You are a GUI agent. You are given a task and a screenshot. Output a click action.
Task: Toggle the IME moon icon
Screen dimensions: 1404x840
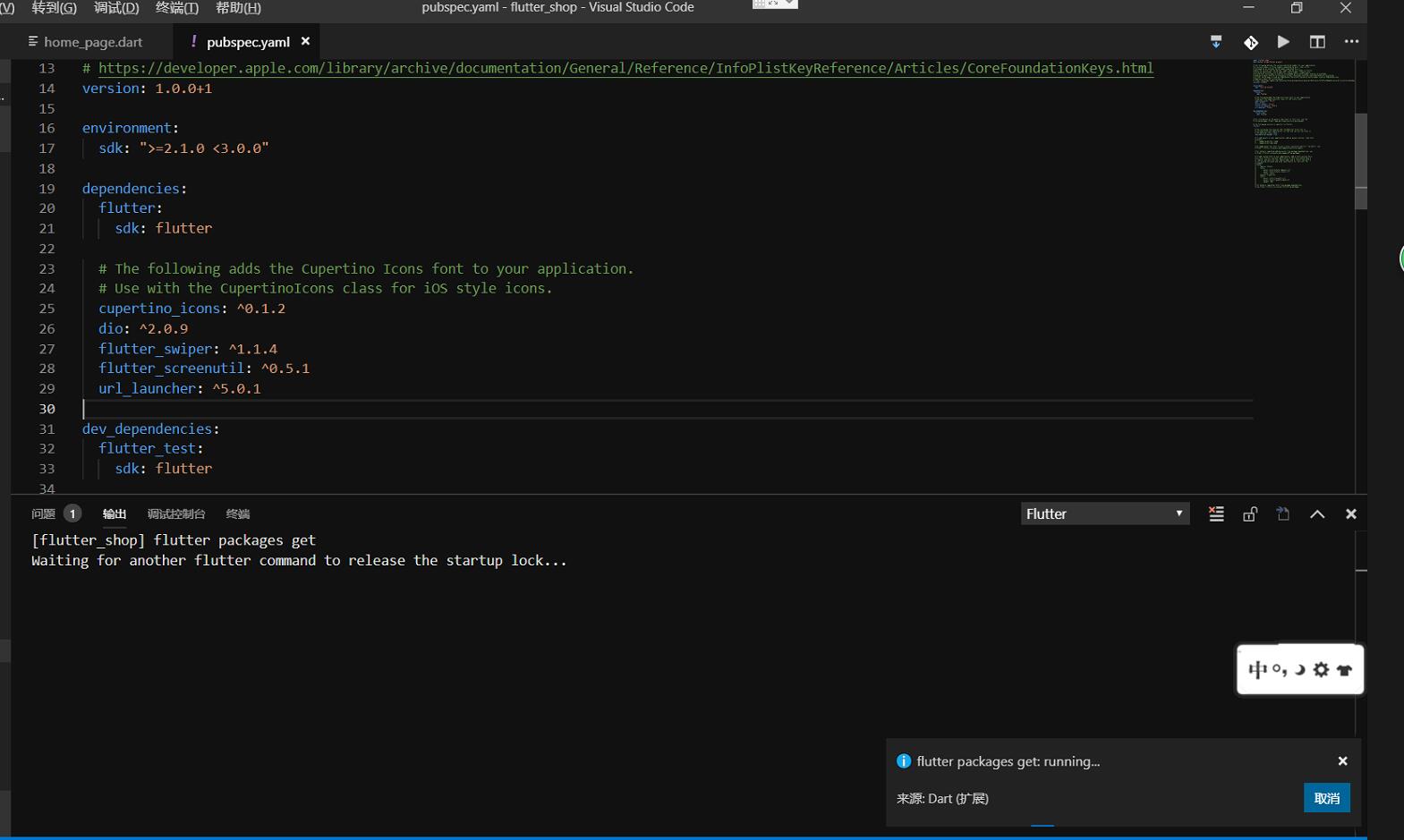click(x=1299, y=669)
